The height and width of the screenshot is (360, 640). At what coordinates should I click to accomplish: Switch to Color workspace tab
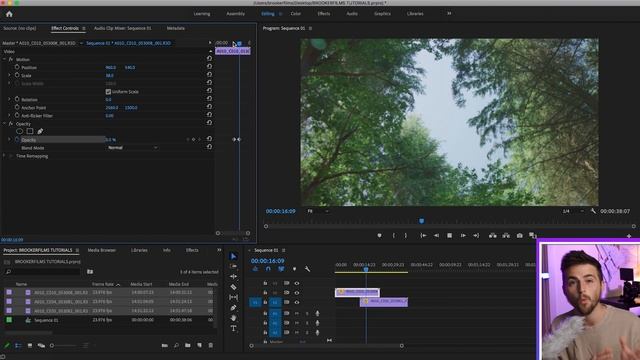tap(296, 13)
